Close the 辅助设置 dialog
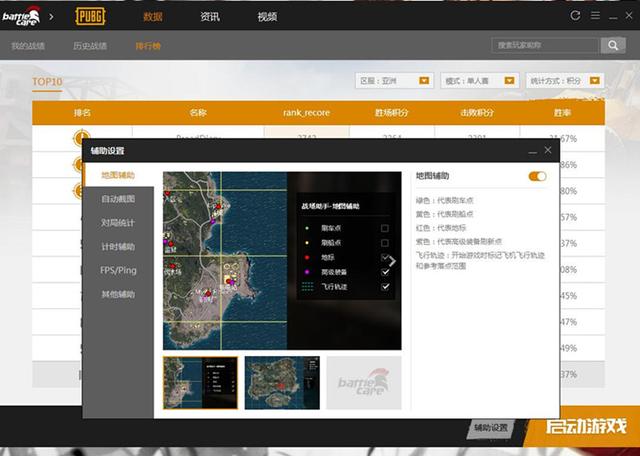 click(x=548, y=150)
